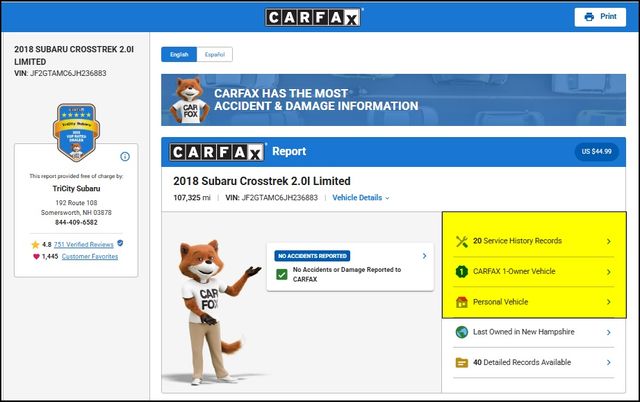Open chevron for Personal Vehicle
Image resolution: width=640 pixels, height=402 pixels.
(609, 302)
